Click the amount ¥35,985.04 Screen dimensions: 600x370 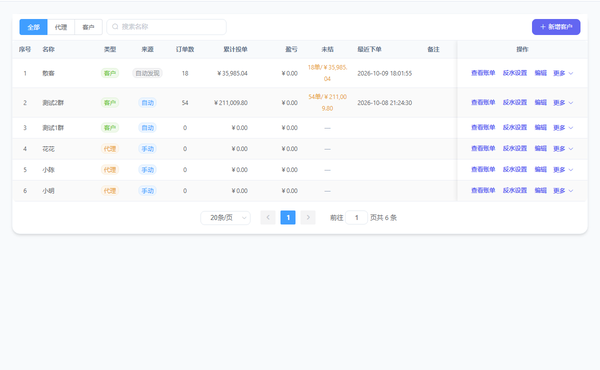[232, 73]
